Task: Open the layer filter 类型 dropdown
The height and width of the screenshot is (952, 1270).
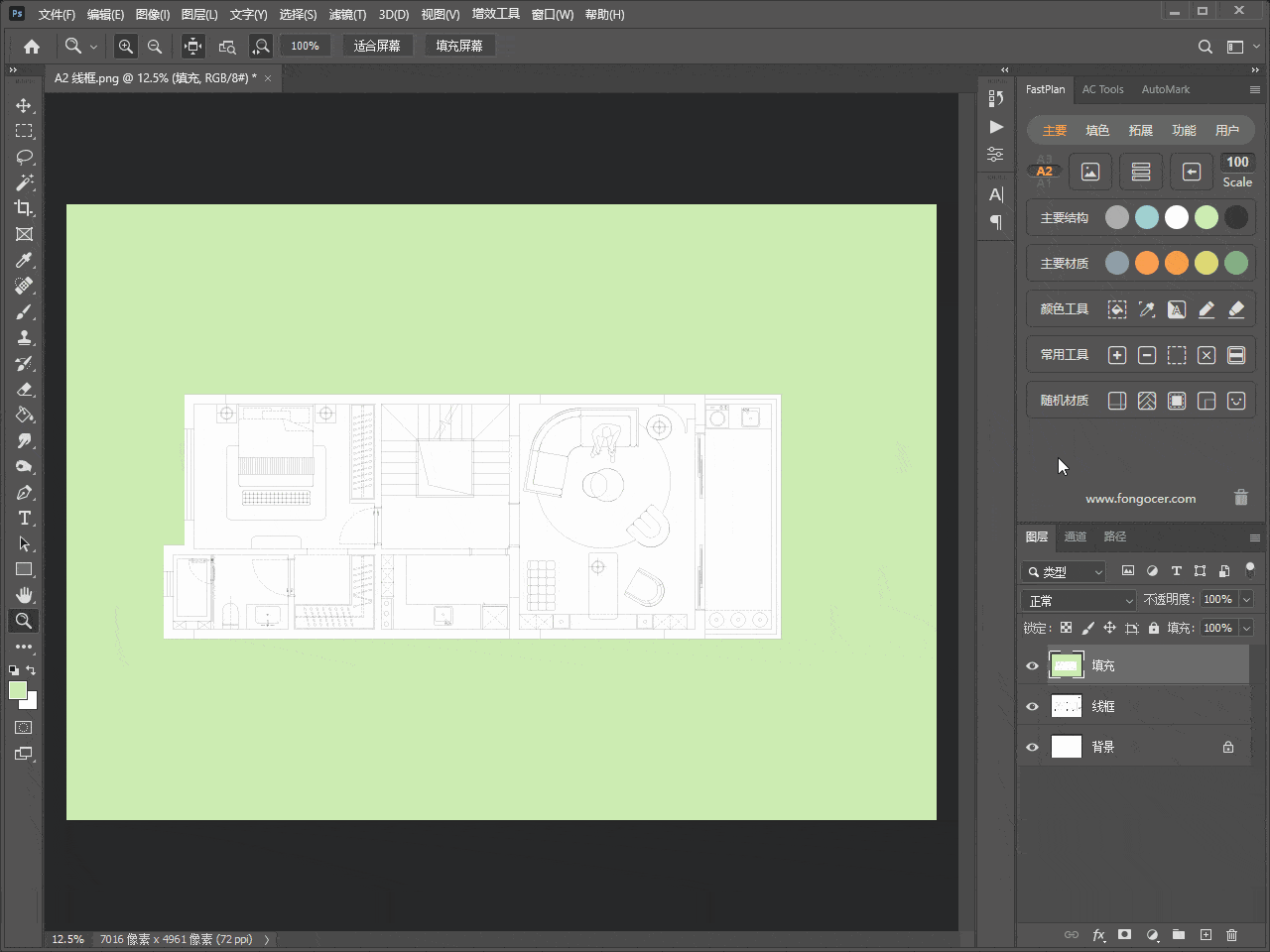Action: 1064,571
